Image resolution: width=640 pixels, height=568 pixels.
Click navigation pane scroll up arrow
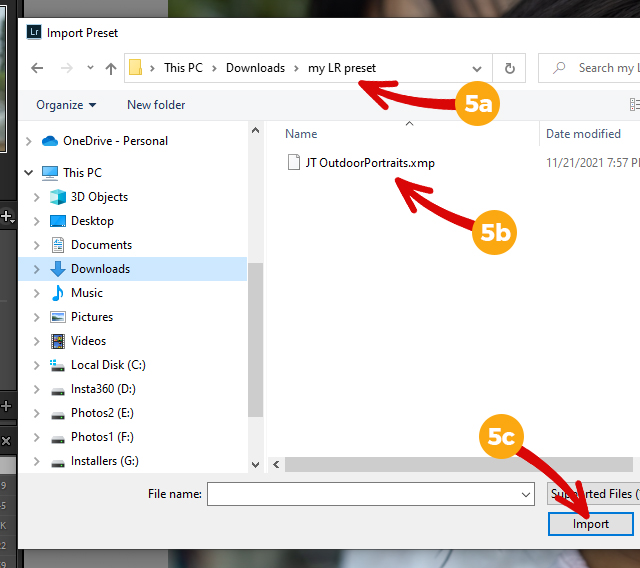pos(256,131)
